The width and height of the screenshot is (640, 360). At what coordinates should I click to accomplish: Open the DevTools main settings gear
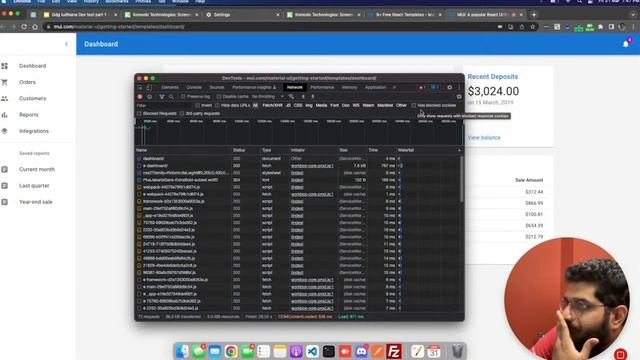click(x=449, y=87)
